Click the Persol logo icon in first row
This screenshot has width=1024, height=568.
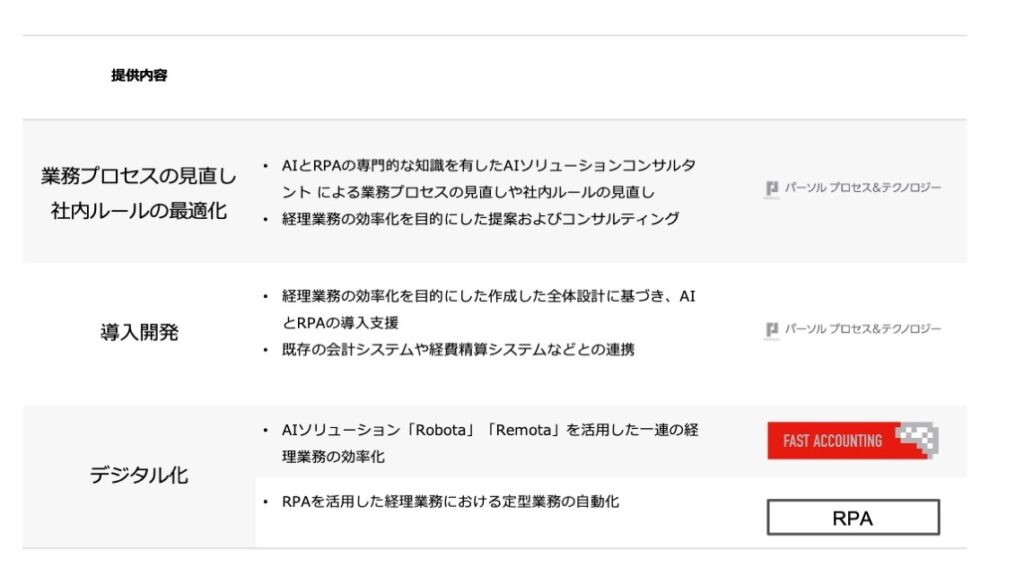pos(772,189)
